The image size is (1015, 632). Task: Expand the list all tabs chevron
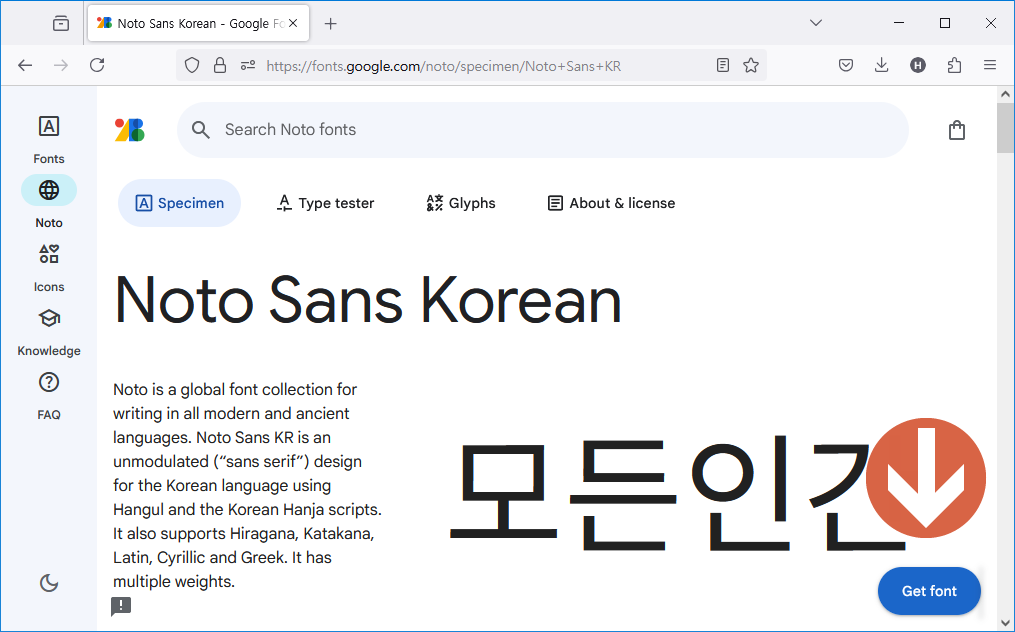[x=816, y=23]
